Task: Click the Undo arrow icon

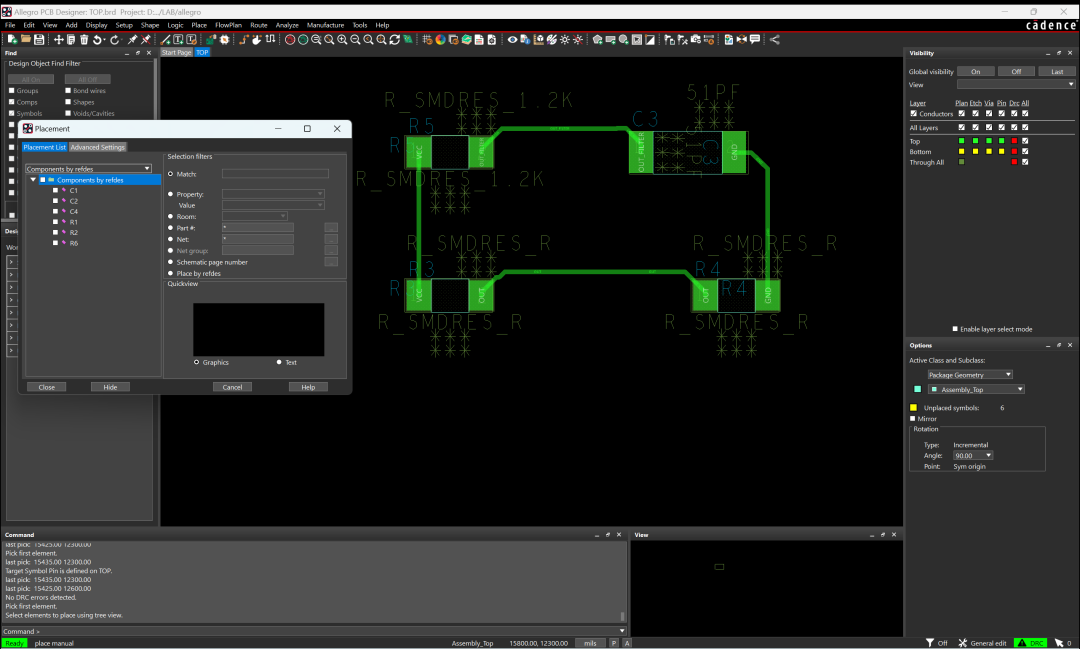Action: pyautogui.click(x=99, y=39)
